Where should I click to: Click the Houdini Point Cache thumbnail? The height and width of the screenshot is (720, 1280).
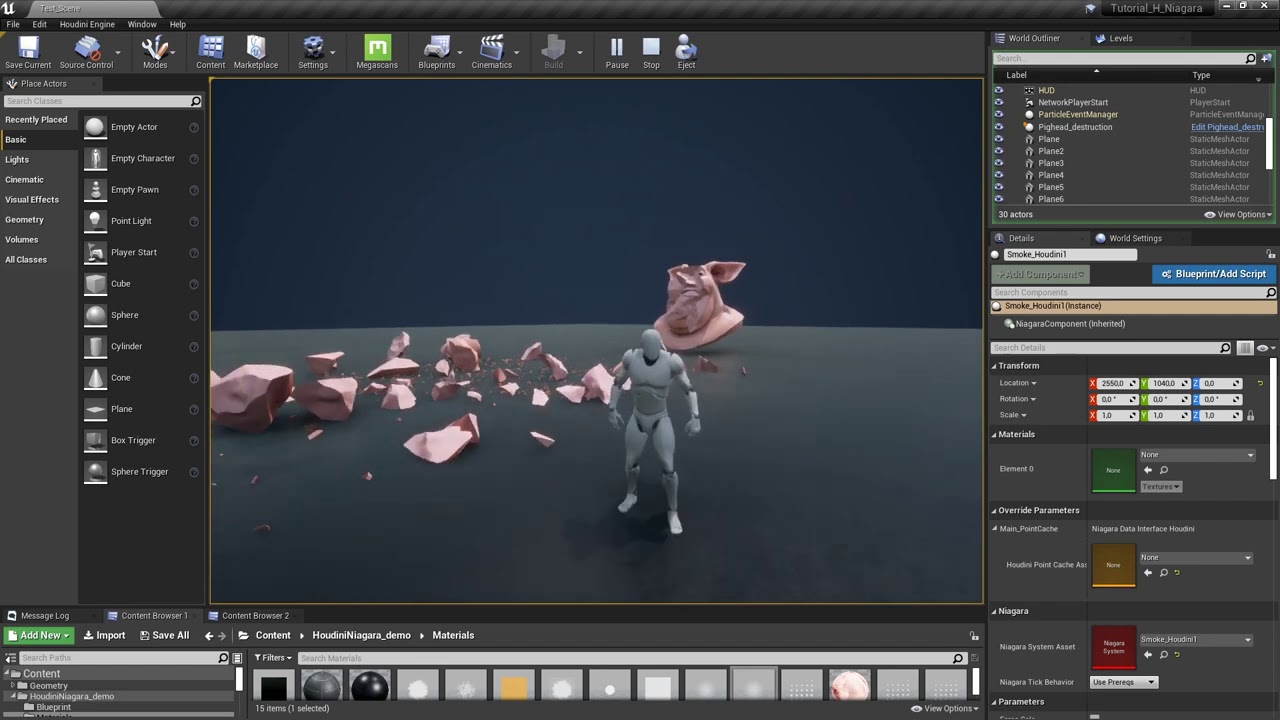(1113, 565)
